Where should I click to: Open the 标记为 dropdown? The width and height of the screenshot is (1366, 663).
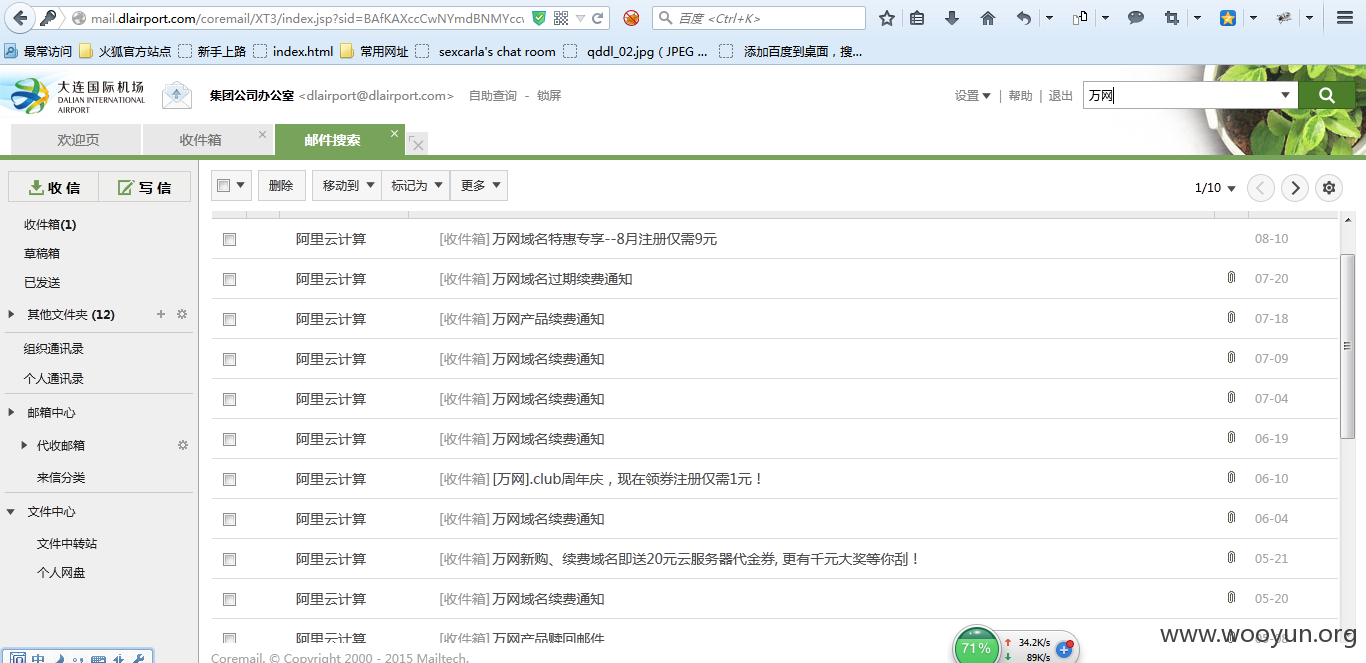416,185
